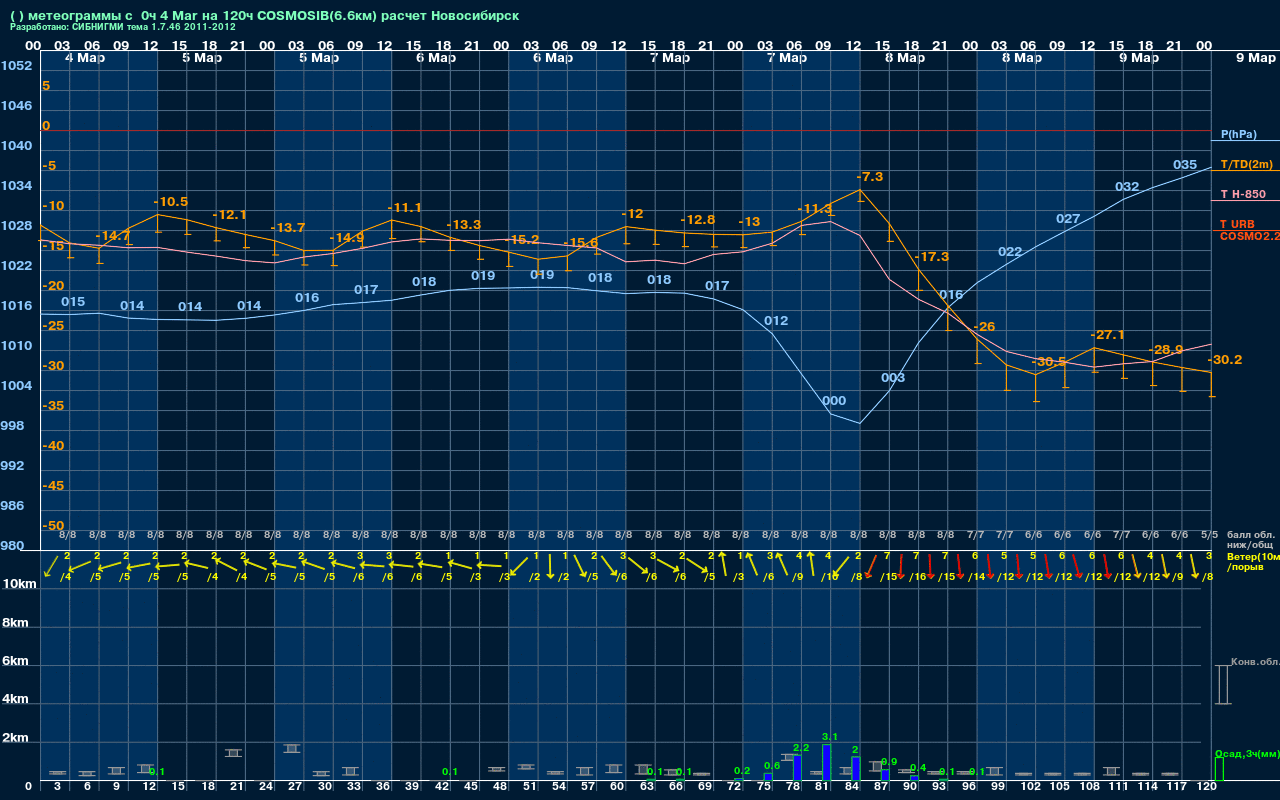The height and width of the screenshot is (800, 1280).
Task: Select forecast hour 120 on bottom axis
Action: [1206, 787]
